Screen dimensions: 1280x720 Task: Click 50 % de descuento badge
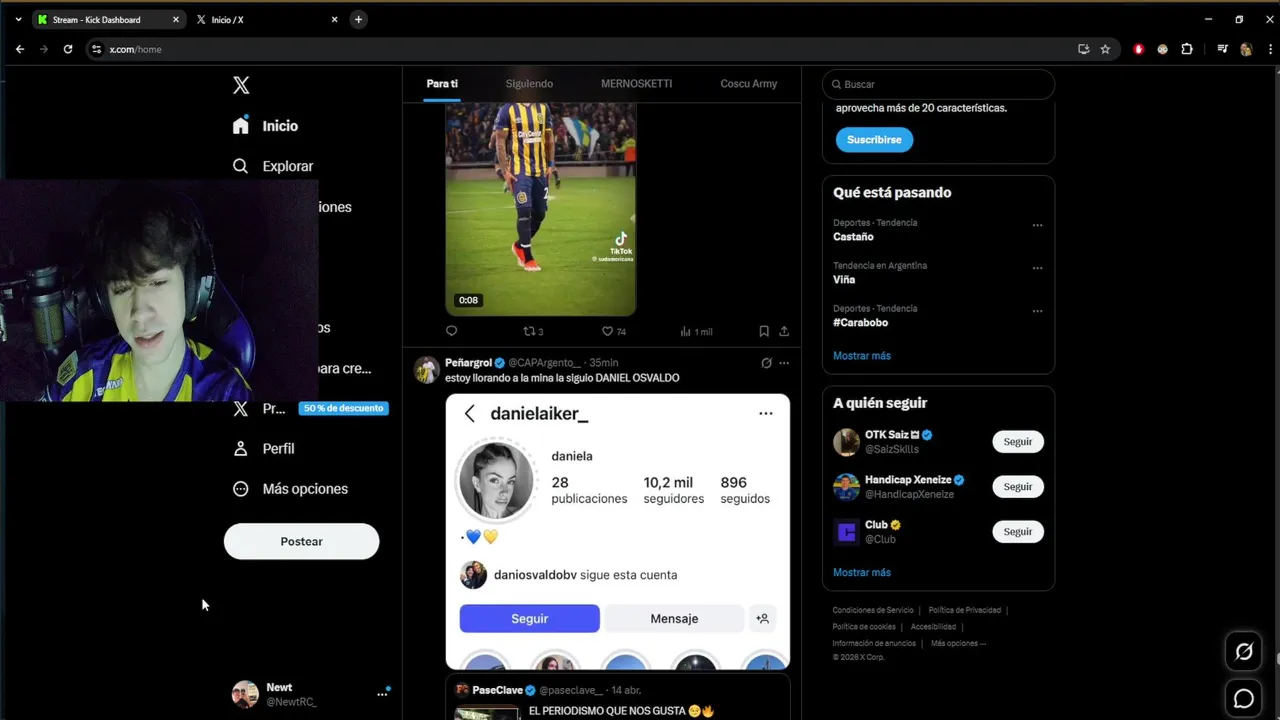click(343, 408)
